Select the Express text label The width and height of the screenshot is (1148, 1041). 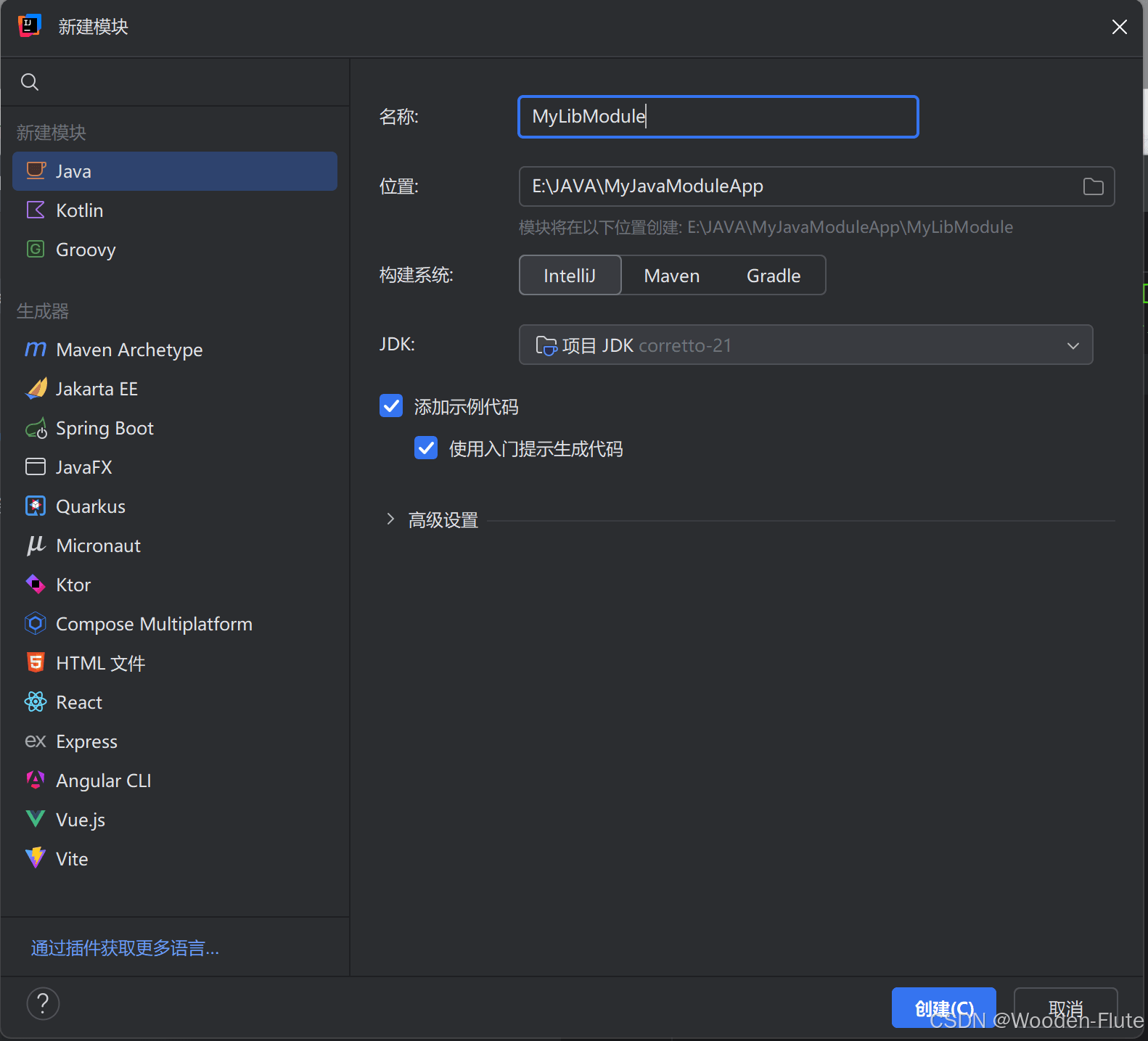(86, 742)
